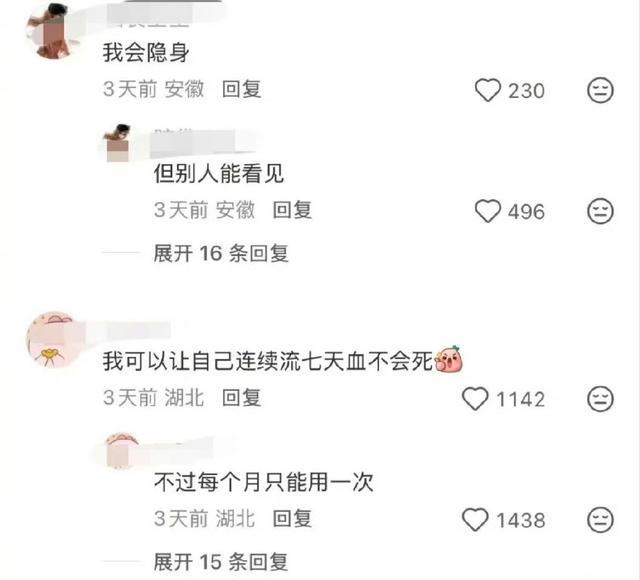Tap dislike face beside 1142 likes
The width and height of the screenshot is (640, 580).
click(600, 398)
